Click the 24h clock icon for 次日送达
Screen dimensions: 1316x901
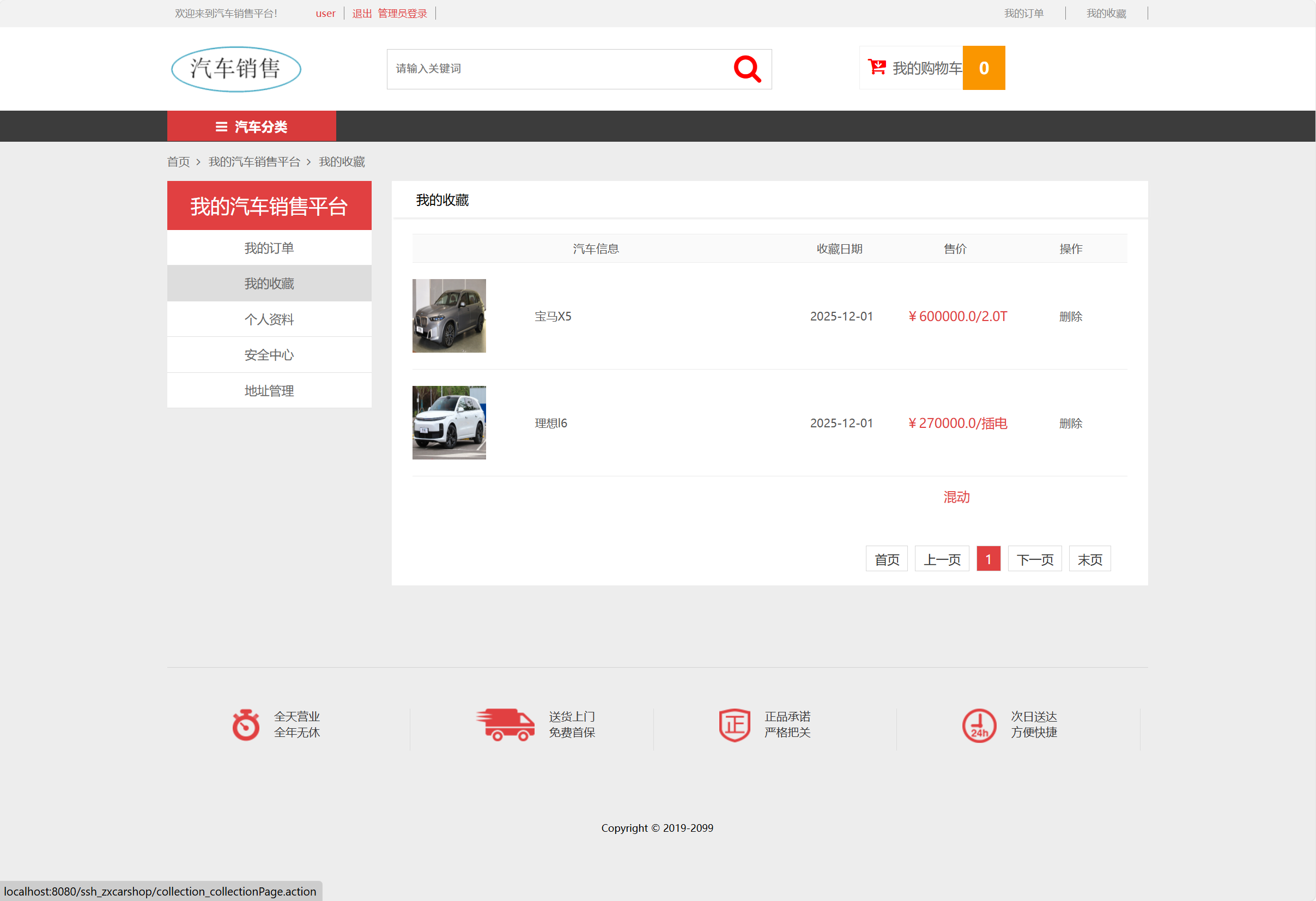pyautogui.click(x=979, y=725)
